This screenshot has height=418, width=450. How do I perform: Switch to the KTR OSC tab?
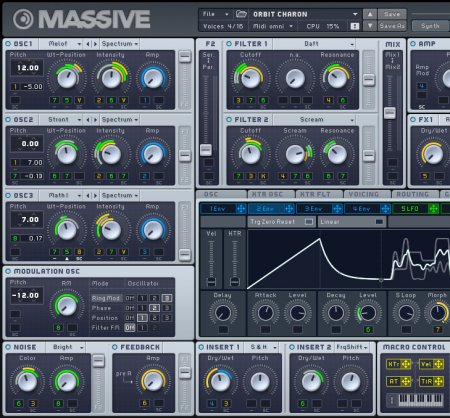point(271,194)
